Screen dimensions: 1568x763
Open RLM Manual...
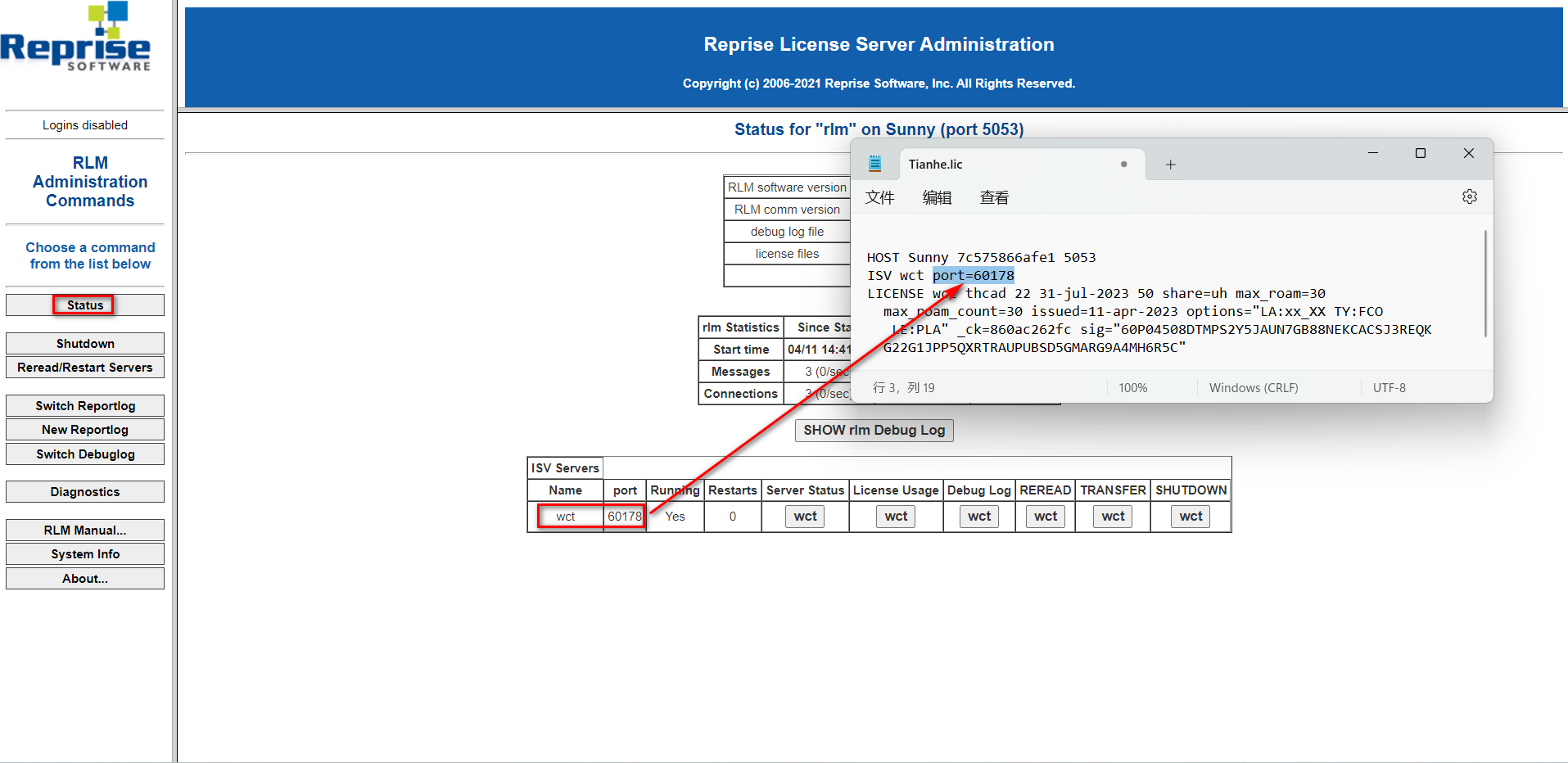(x=85, y=530)
